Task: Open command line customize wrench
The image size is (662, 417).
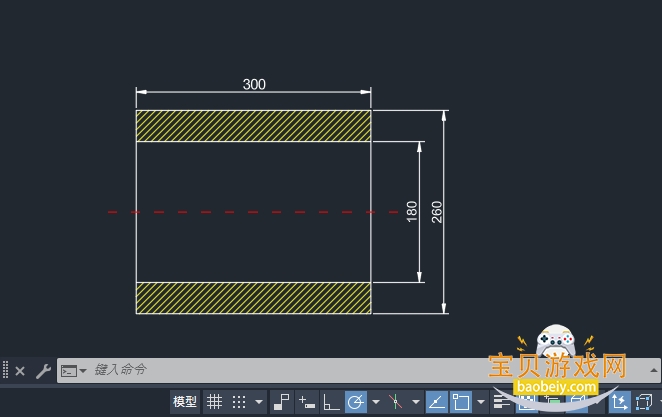Action: 43,371
